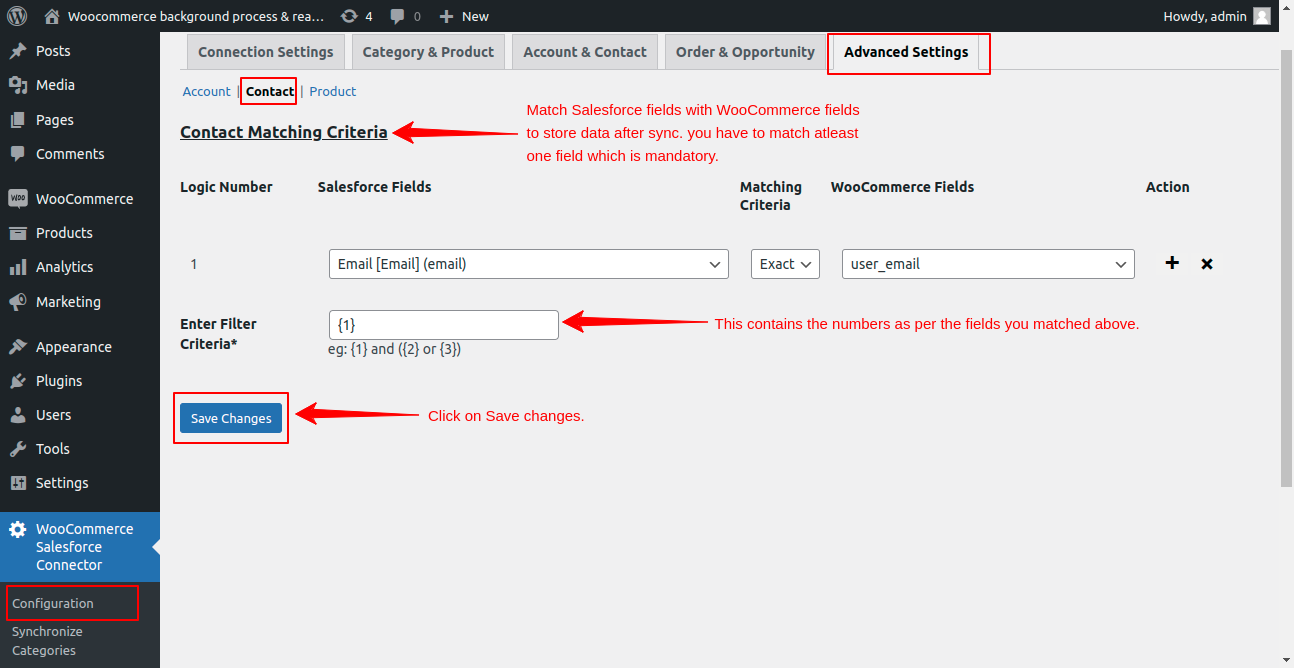Click the Analytics bar chart icon
This screenshot has height=668, width=1294.
pos(17,267)
